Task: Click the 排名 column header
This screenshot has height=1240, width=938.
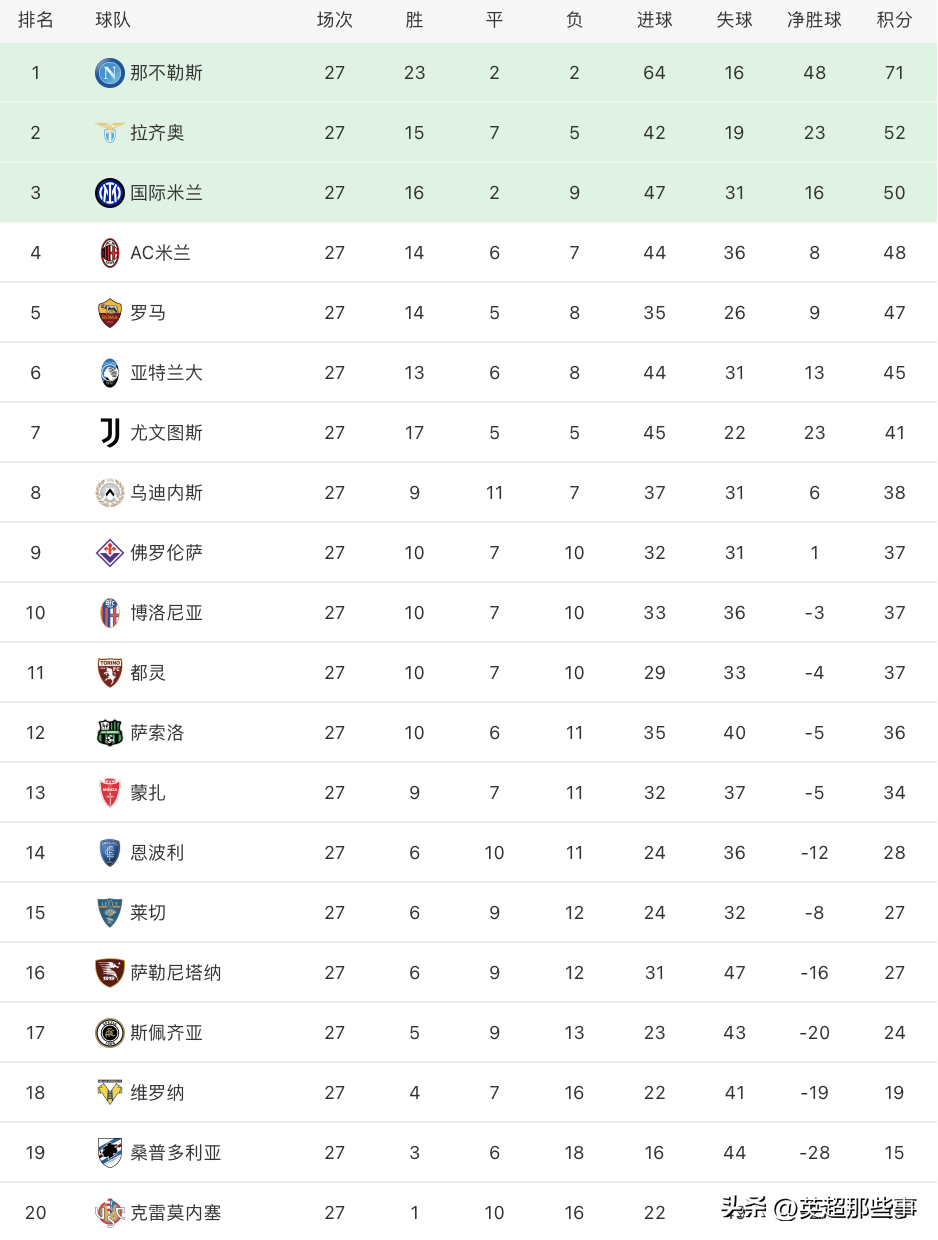Action: point(36,20)
